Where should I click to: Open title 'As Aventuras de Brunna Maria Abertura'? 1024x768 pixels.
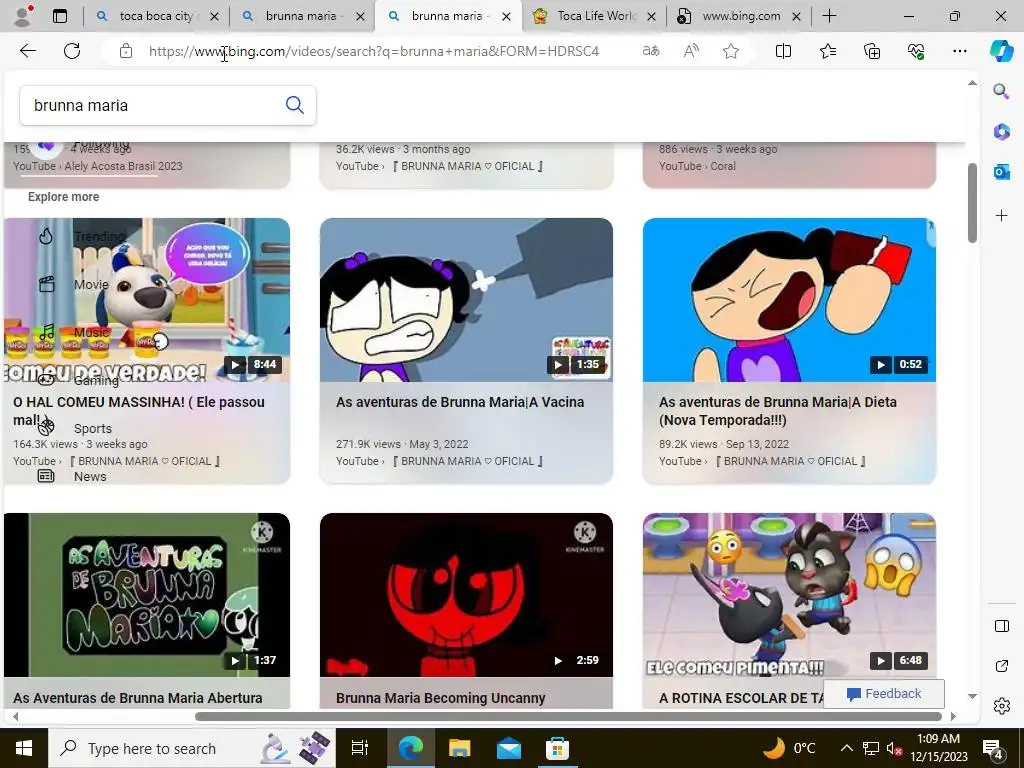[x=138, y=698]
